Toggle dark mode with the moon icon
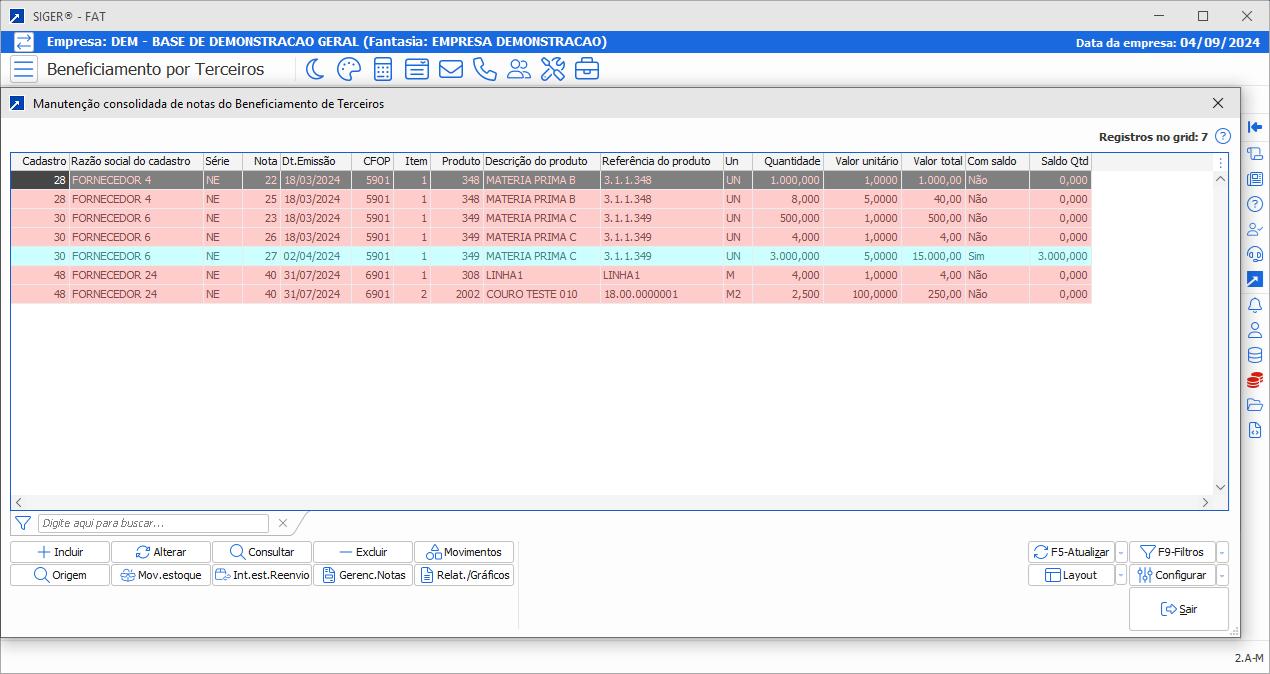 tap(315, 69)
